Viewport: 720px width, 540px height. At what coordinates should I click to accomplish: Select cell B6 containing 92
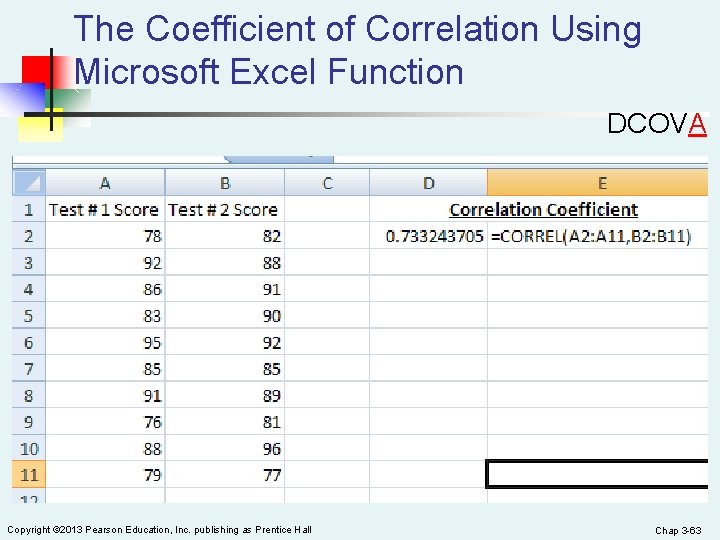(x=225, y=342)
